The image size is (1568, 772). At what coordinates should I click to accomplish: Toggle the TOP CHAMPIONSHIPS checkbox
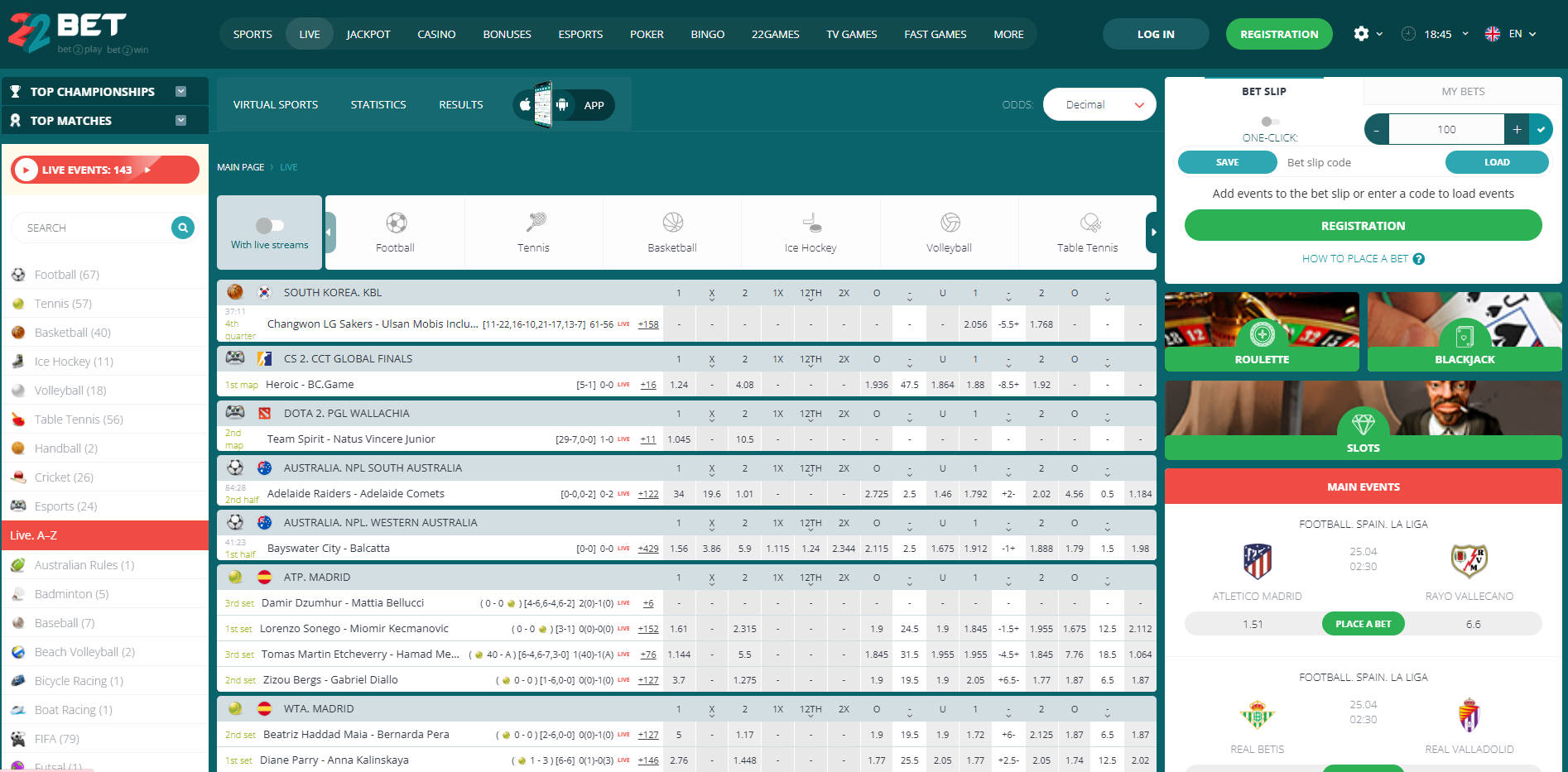point(181,91)
